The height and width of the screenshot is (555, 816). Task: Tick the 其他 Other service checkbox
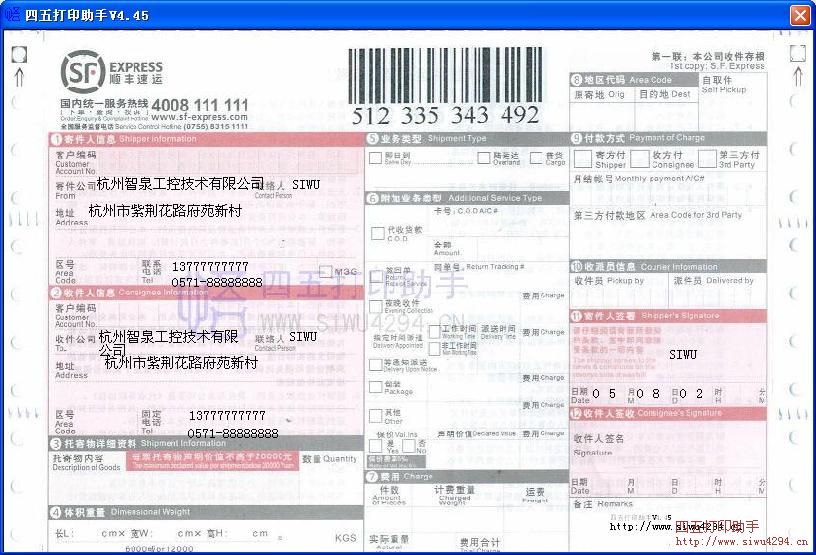click(x=376, y=415)
